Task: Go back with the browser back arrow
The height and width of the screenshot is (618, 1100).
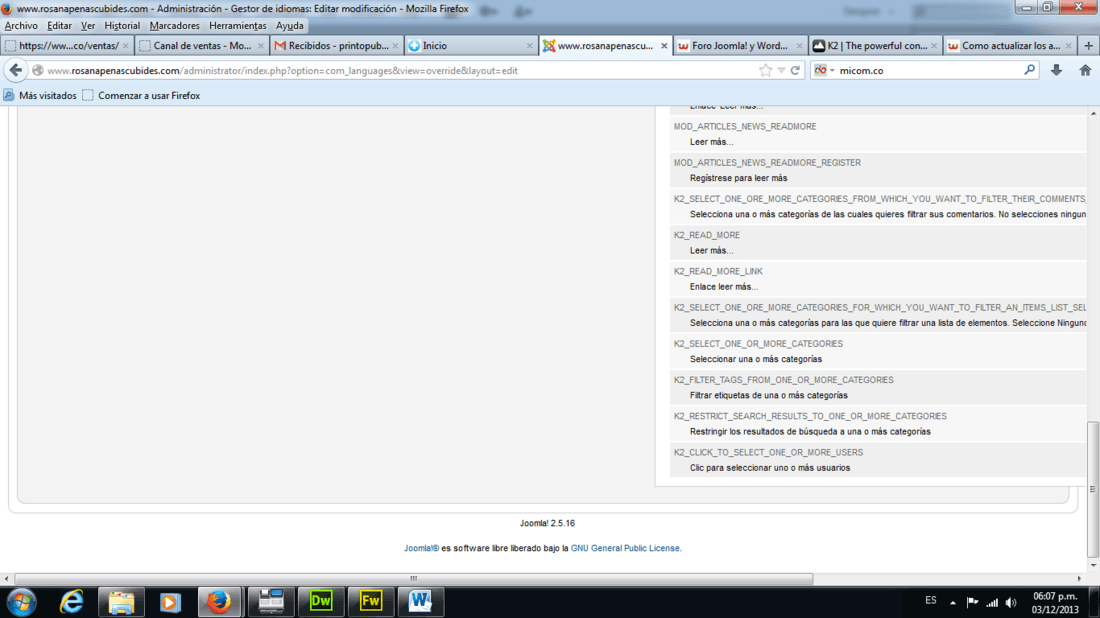Action: click(15, 70)
